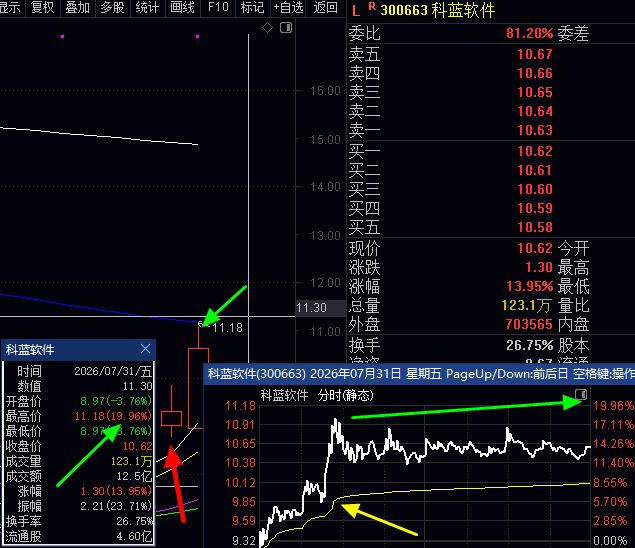Click the 返回 back button
635x548 pixels.
[x=326, y=7]
